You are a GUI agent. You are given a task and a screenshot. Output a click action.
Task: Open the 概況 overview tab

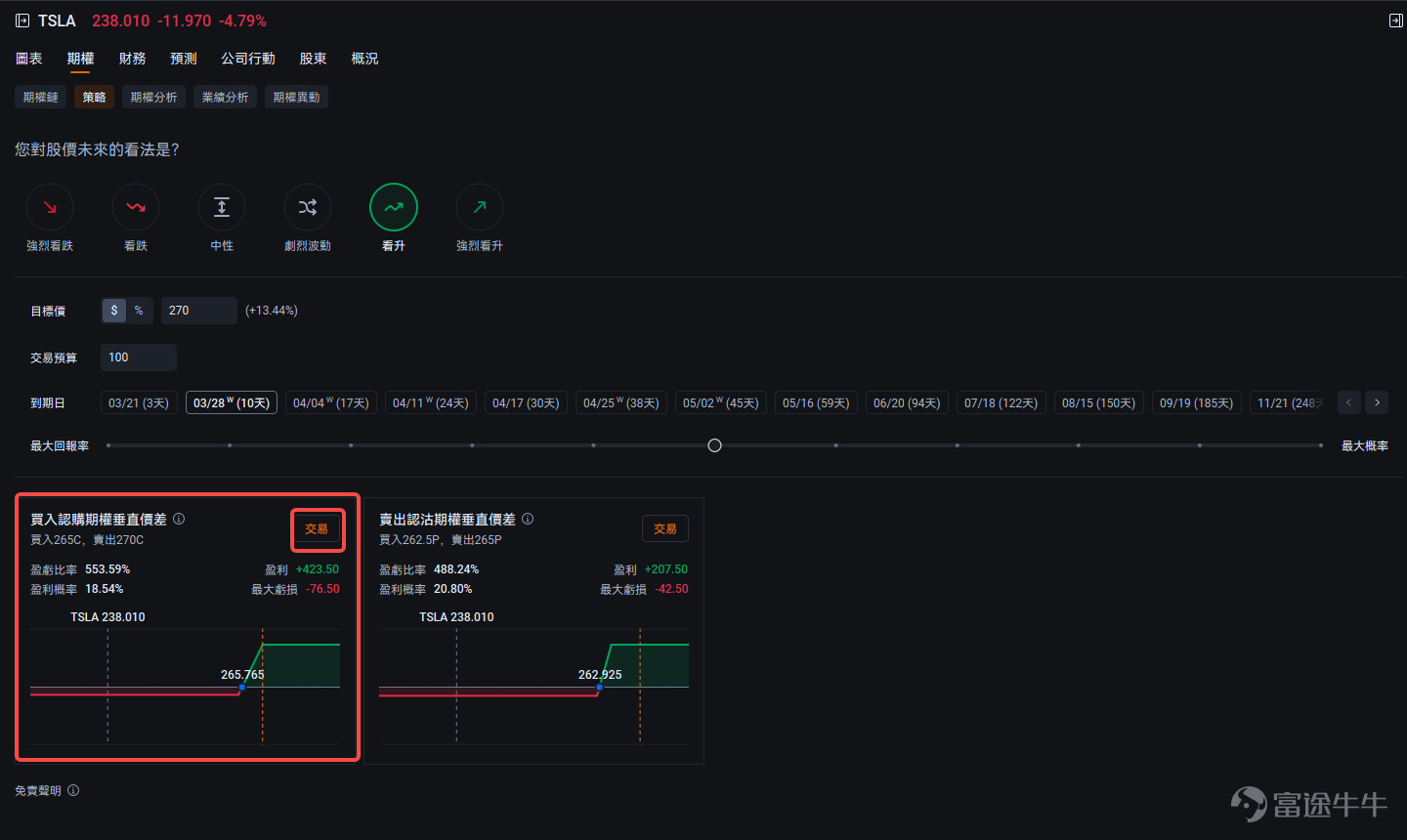[x=364, y=59]
